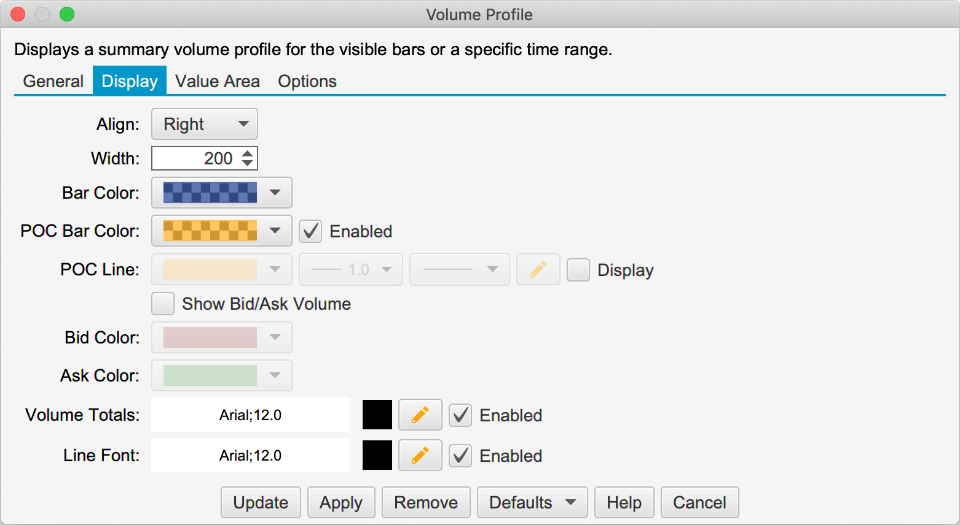
Task: Open the Bar Color dropdown
Action: [221, 191]
